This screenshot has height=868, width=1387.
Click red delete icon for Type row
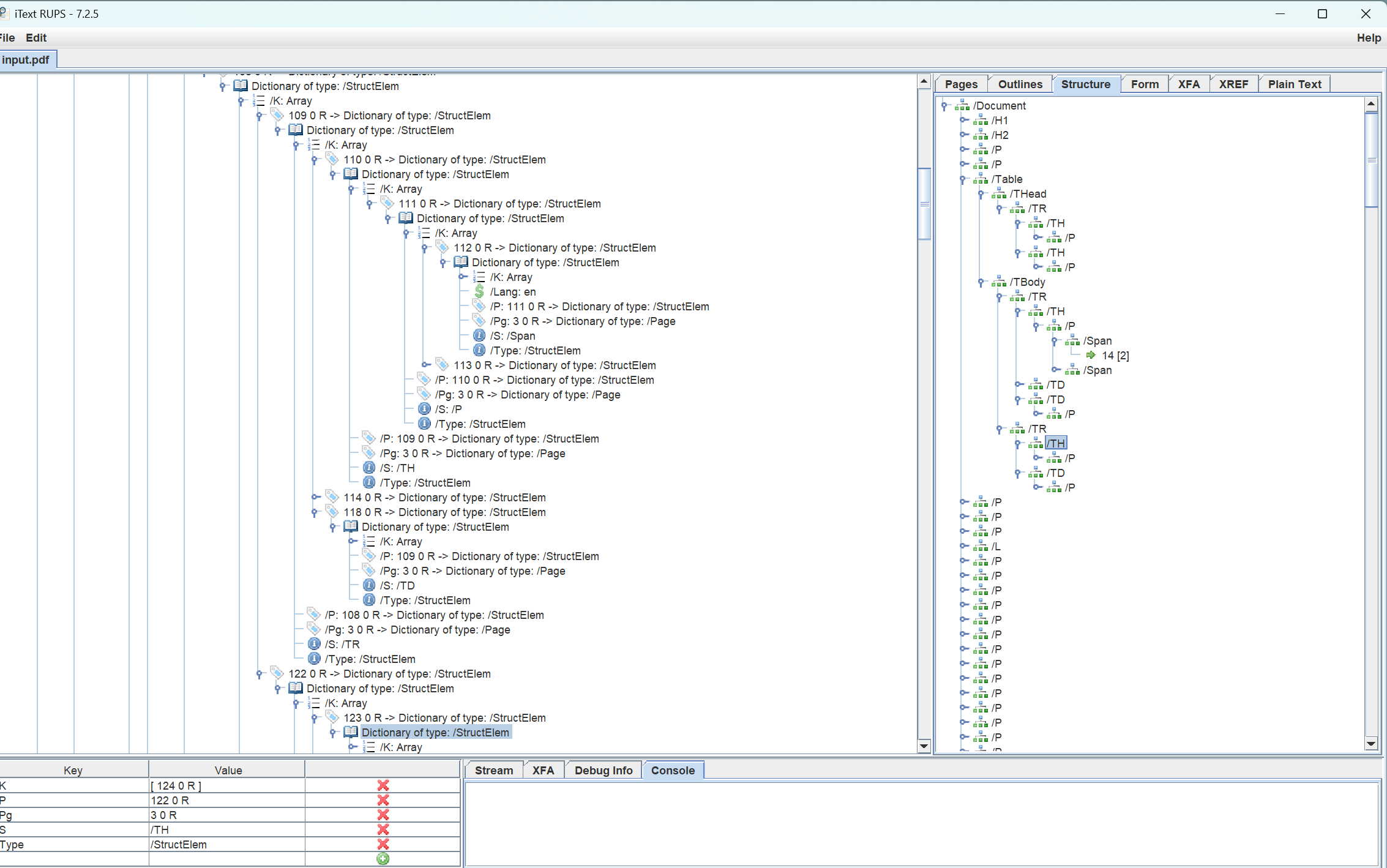coord(383,844)
